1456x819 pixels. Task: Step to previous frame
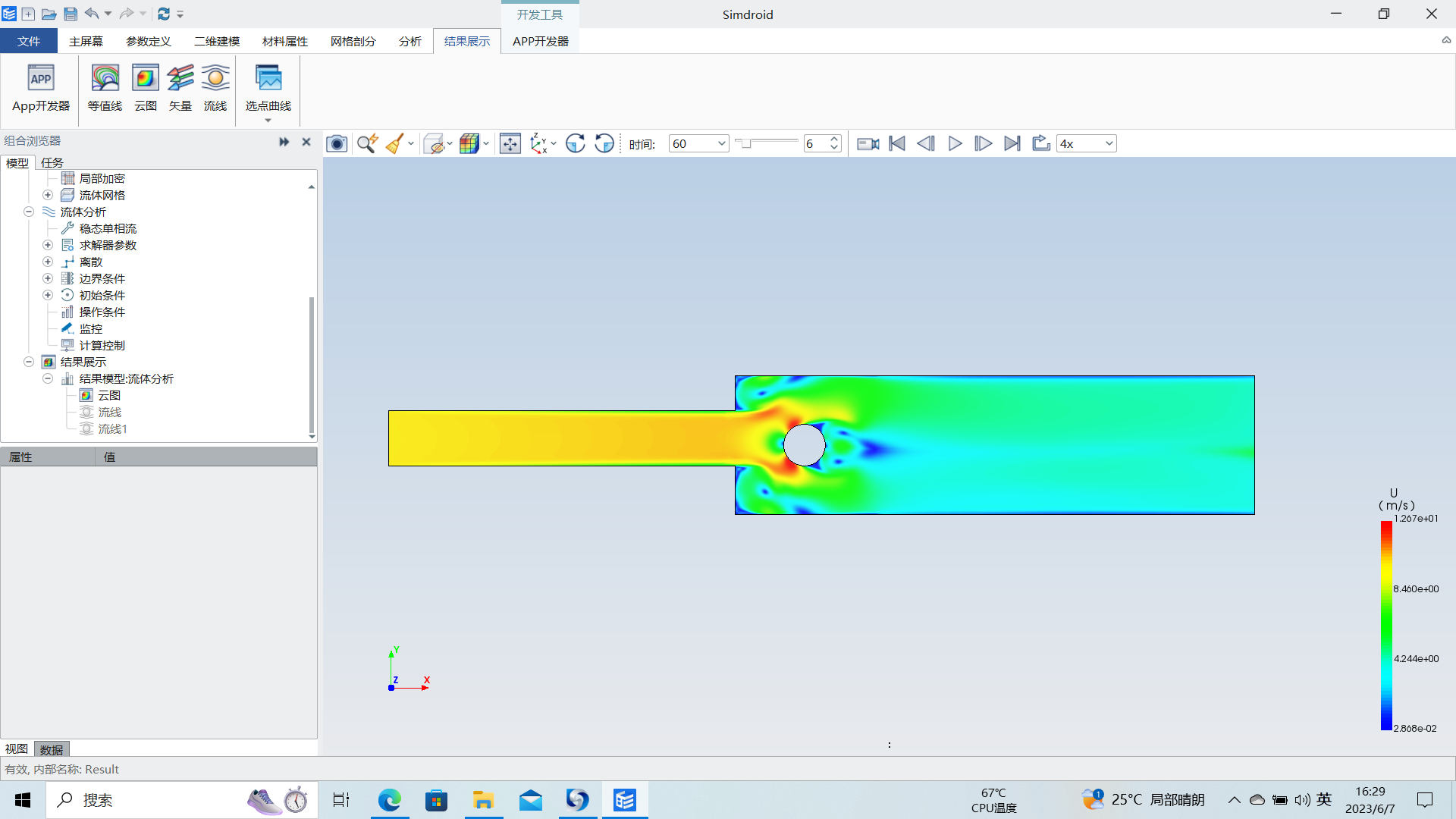(926, 143)
